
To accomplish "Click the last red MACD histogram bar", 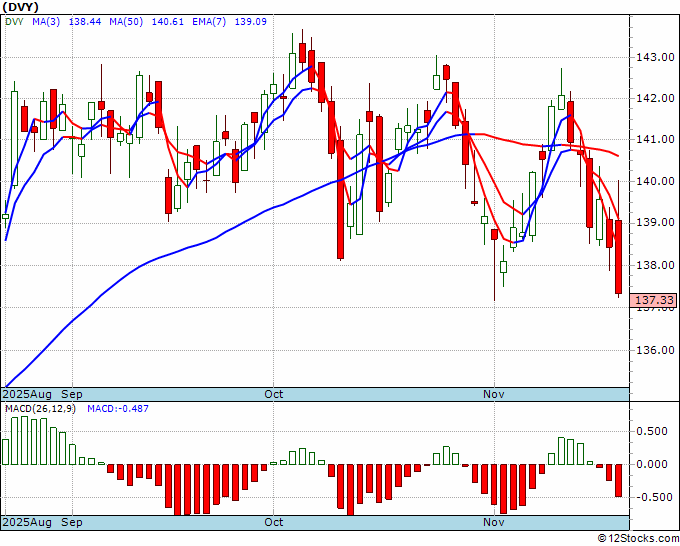I will tap(618, 481).
